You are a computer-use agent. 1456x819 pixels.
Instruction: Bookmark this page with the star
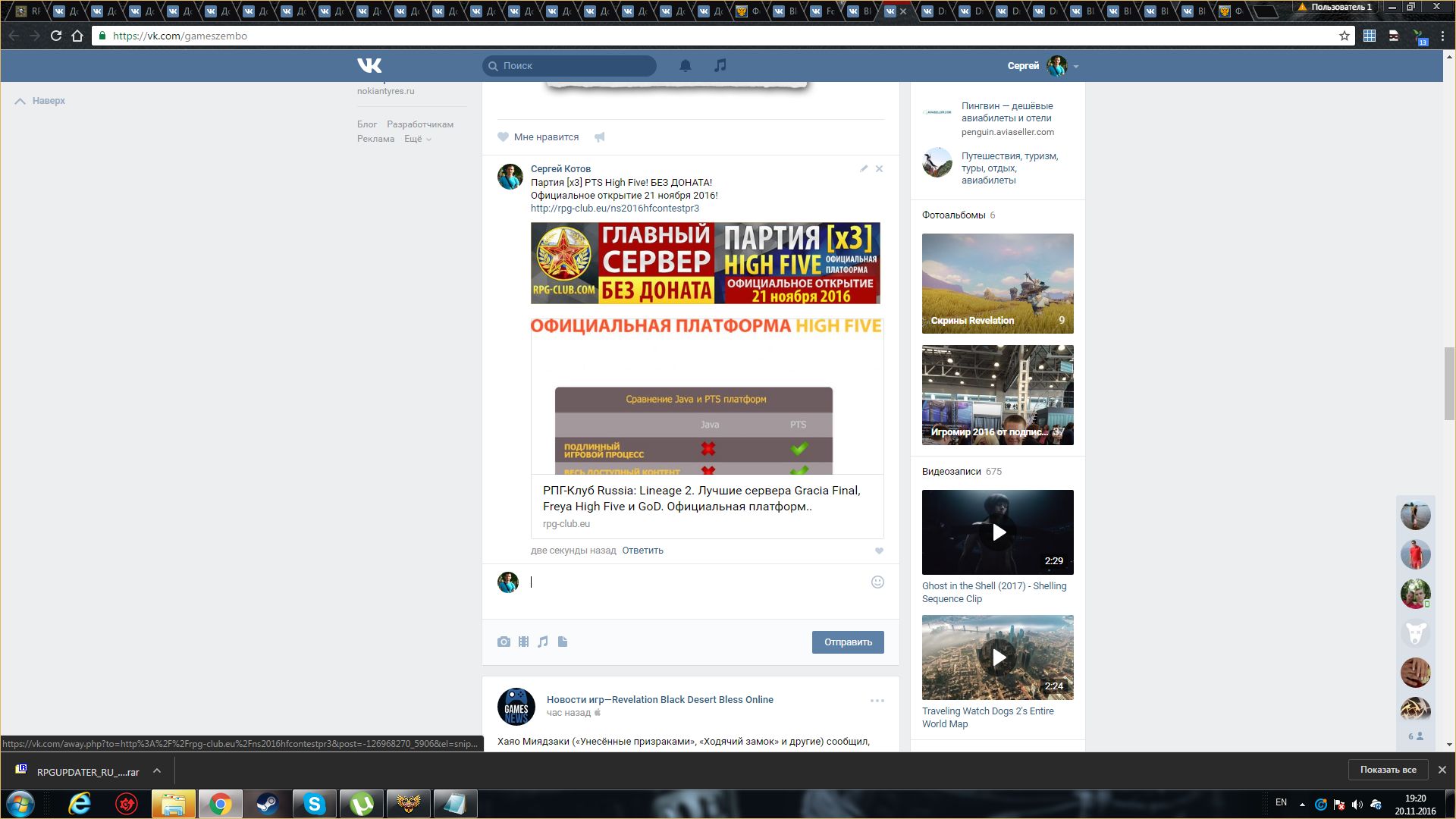coord(1345,36)
